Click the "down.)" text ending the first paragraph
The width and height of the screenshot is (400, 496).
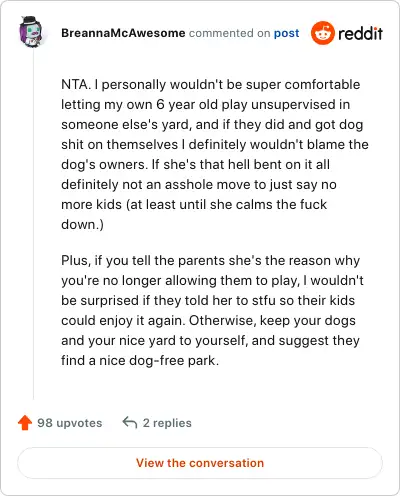pos(82,224)
